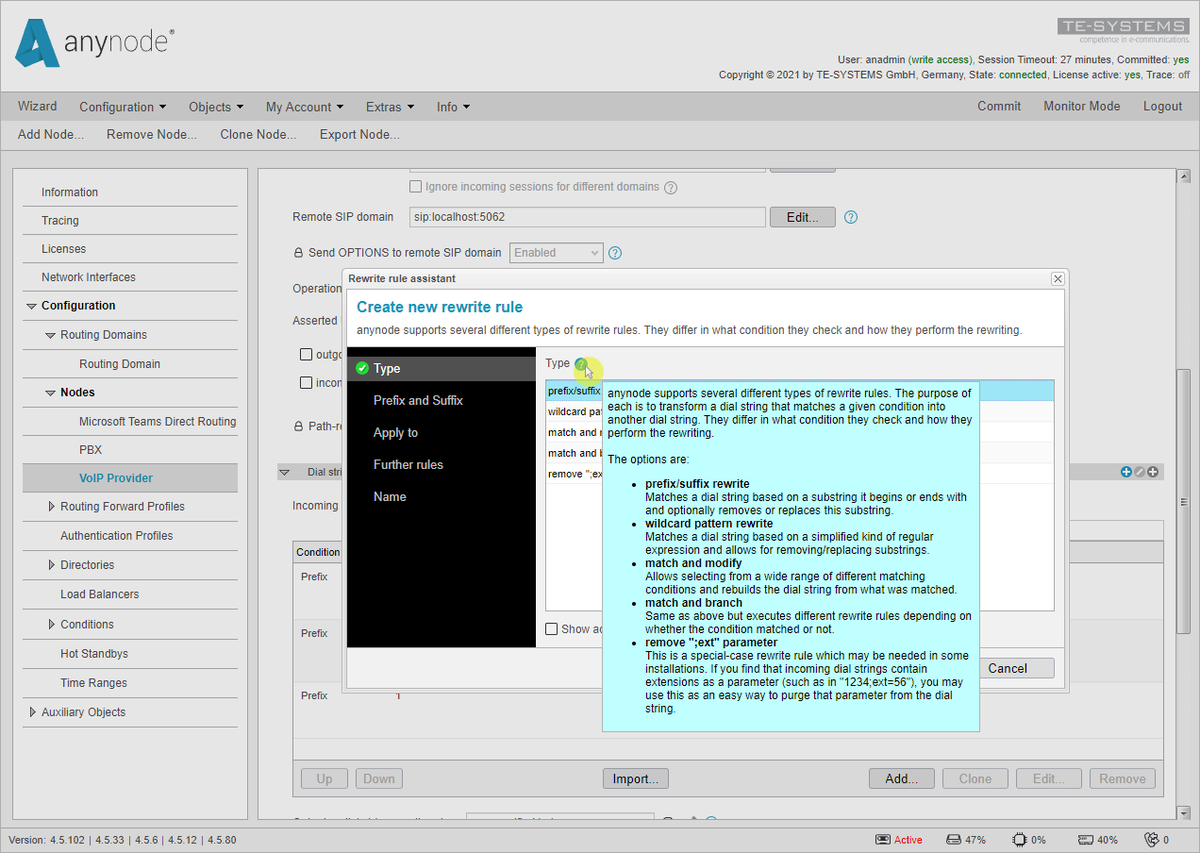1200x853 pixels.
Task: Click Monitor Mode in the top bar
Action: click(x=1082, y=106)
